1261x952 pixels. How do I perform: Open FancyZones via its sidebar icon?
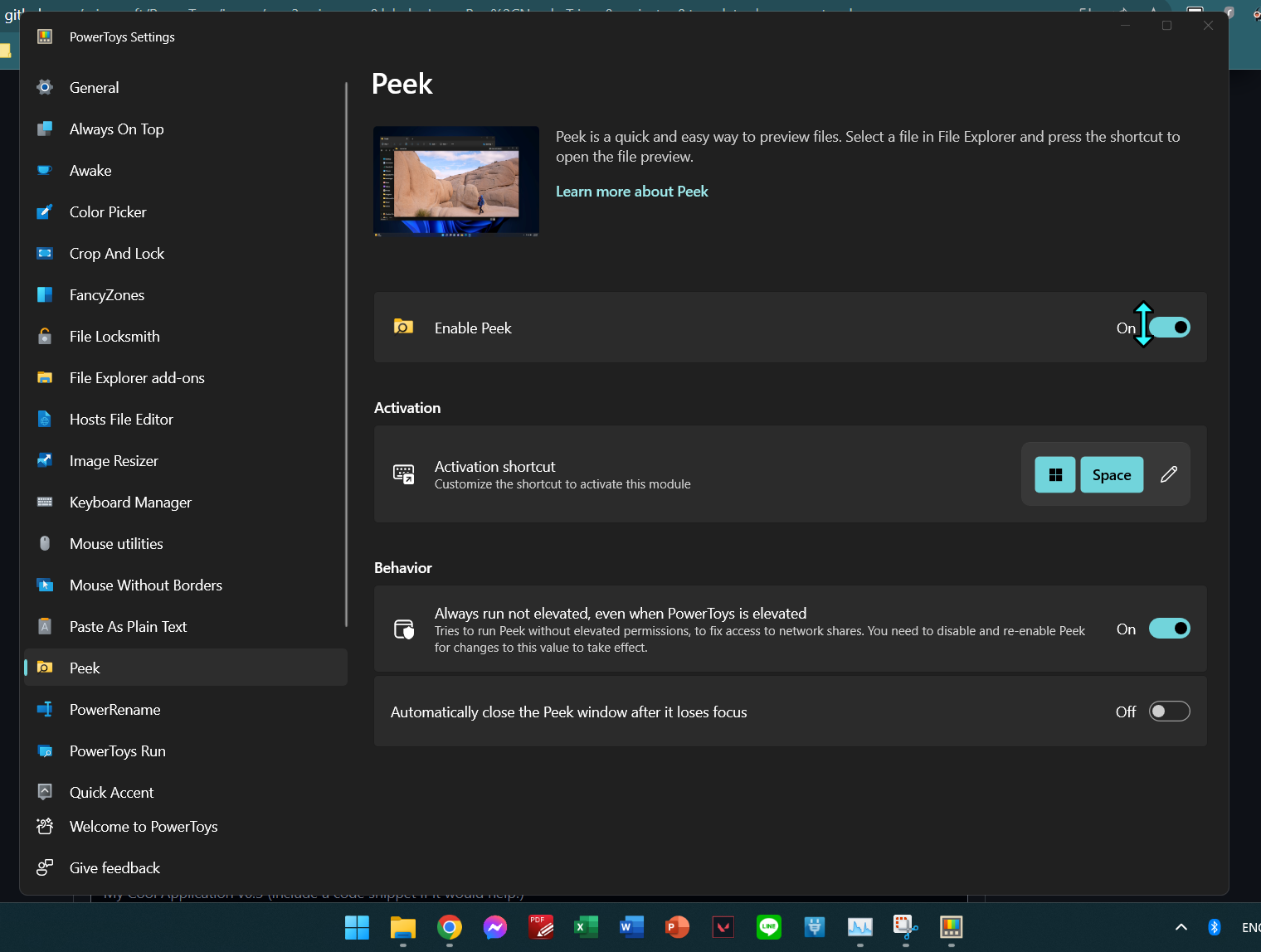44,294
